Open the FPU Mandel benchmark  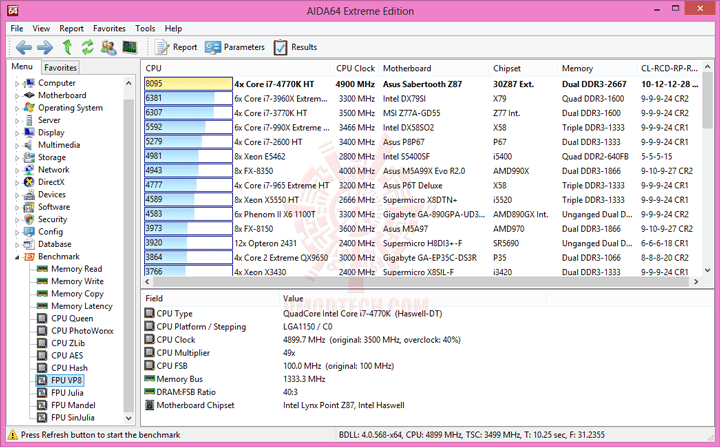(x=73, y=405)
